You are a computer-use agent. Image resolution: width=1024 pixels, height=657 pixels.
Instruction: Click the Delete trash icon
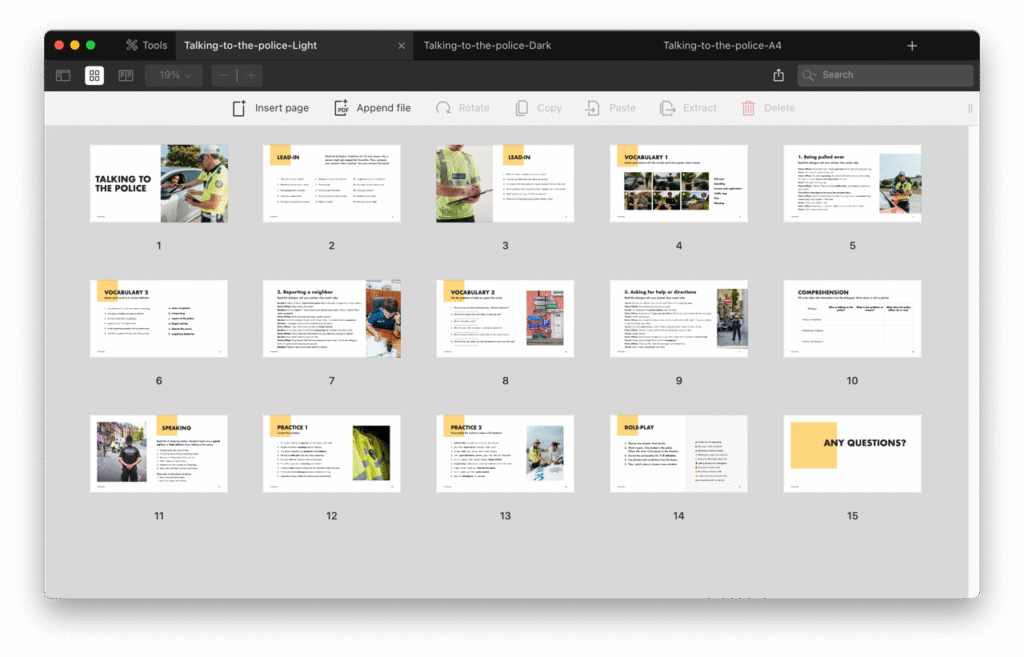coord(748,108)
